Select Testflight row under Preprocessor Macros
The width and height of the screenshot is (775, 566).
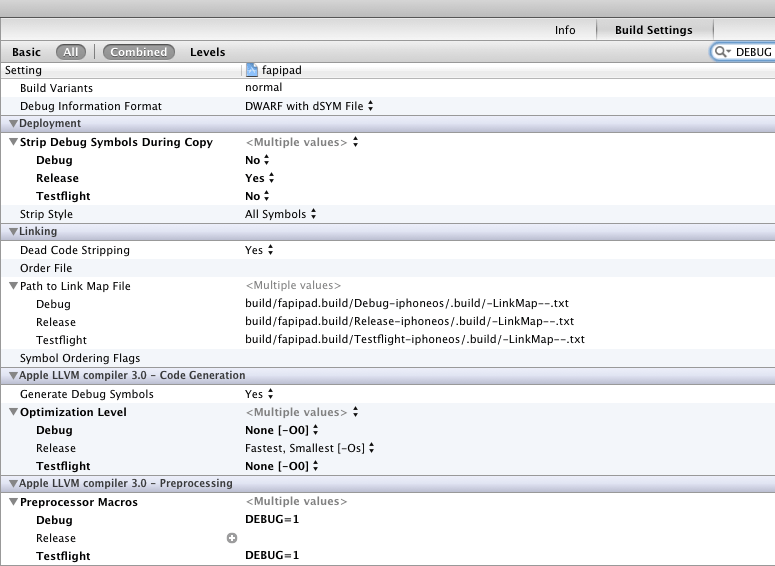point(388,556)
